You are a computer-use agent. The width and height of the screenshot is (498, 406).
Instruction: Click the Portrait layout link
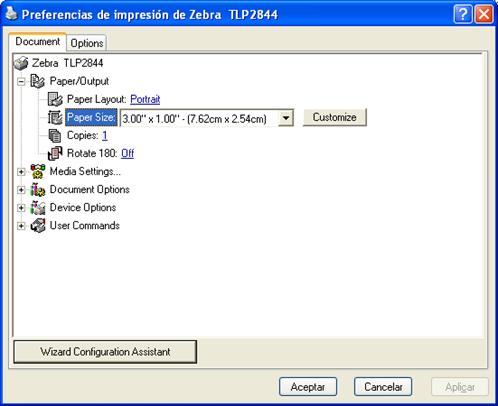(x=145, y=99)
